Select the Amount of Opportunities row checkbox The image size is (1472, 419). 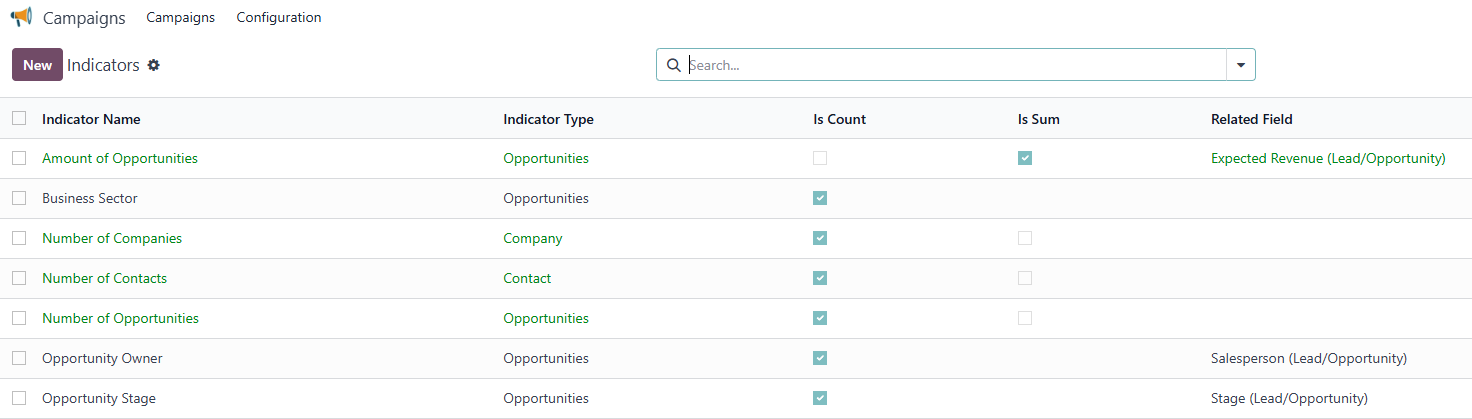(19, 158)
